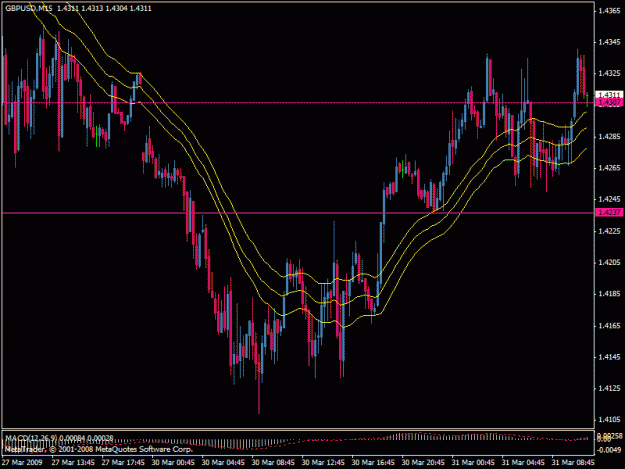The width and height of the screenshot is (625, 469).
Task: Click the 1.4325 price scale value
Action: [609, 73]
